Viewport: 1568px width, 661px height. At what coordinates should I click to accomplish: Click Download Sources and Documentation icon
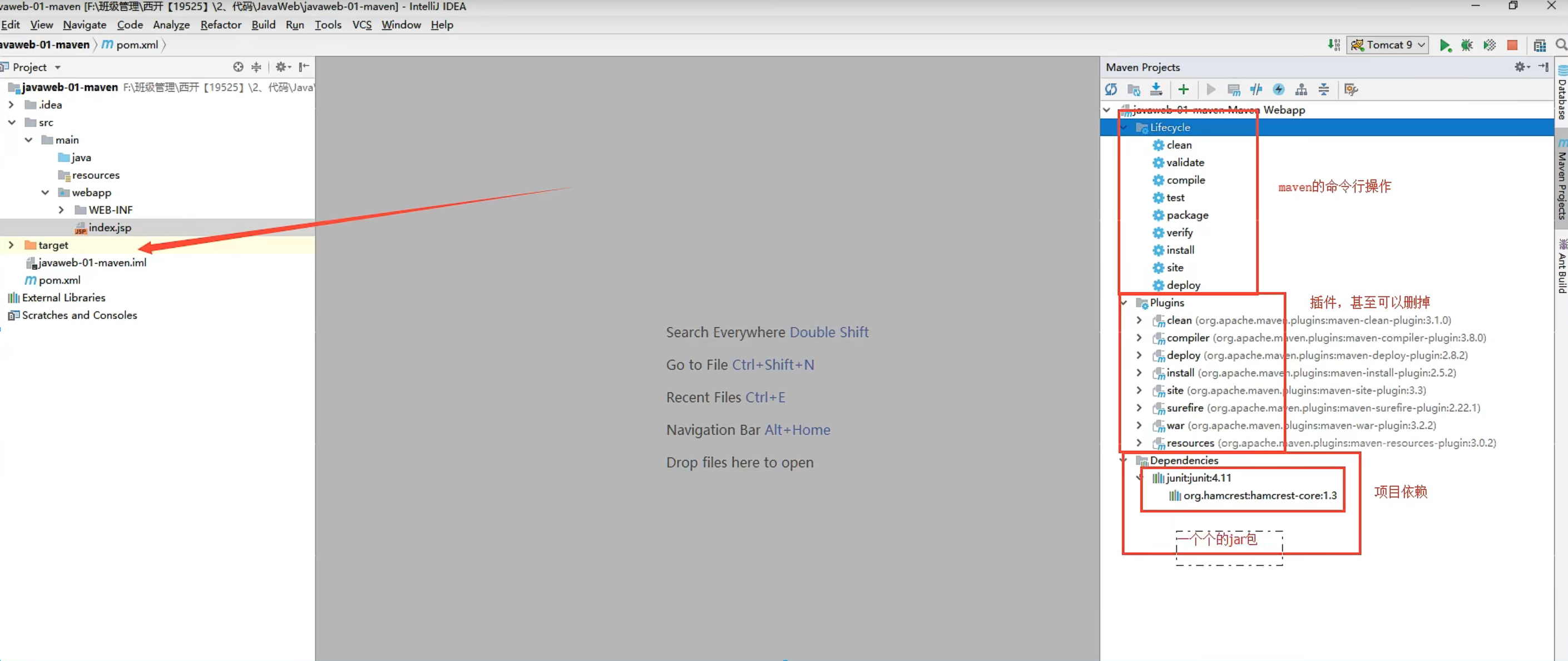click(1156, 90)
